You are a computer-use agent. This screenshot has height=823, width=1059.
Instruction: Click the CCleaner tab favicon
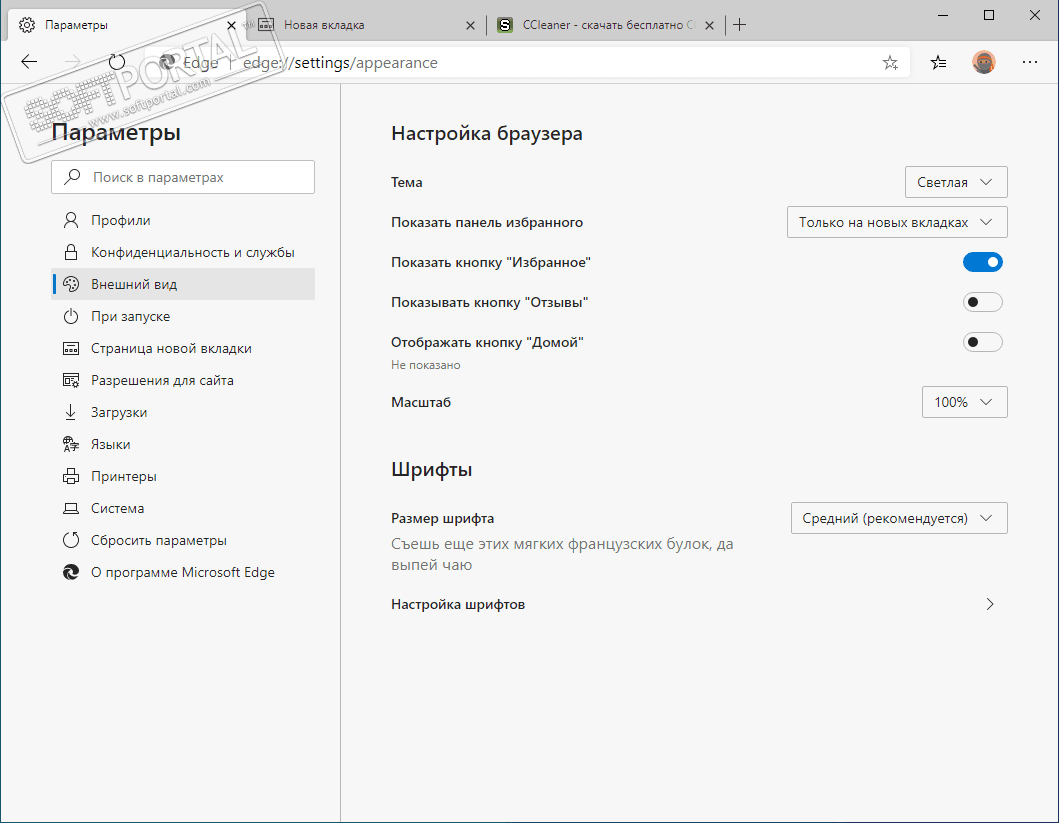click(x=505, y=25)
